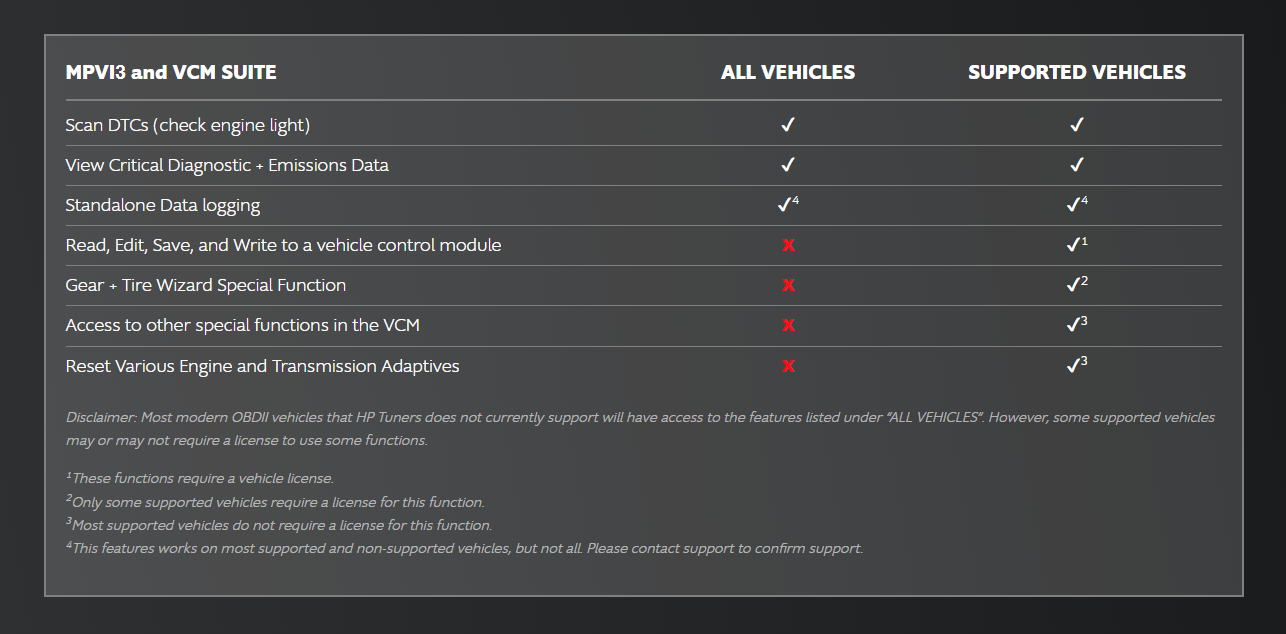The image size is (1286, 634).
Task: Click Supported Vehicles checkmark for Gear + Tire Wizard
Action: 1073,285
